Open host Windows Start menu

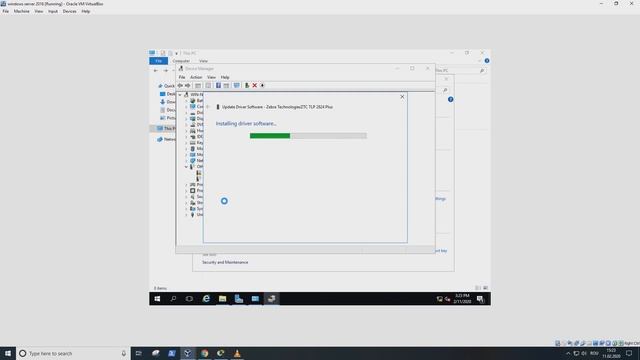8,353
